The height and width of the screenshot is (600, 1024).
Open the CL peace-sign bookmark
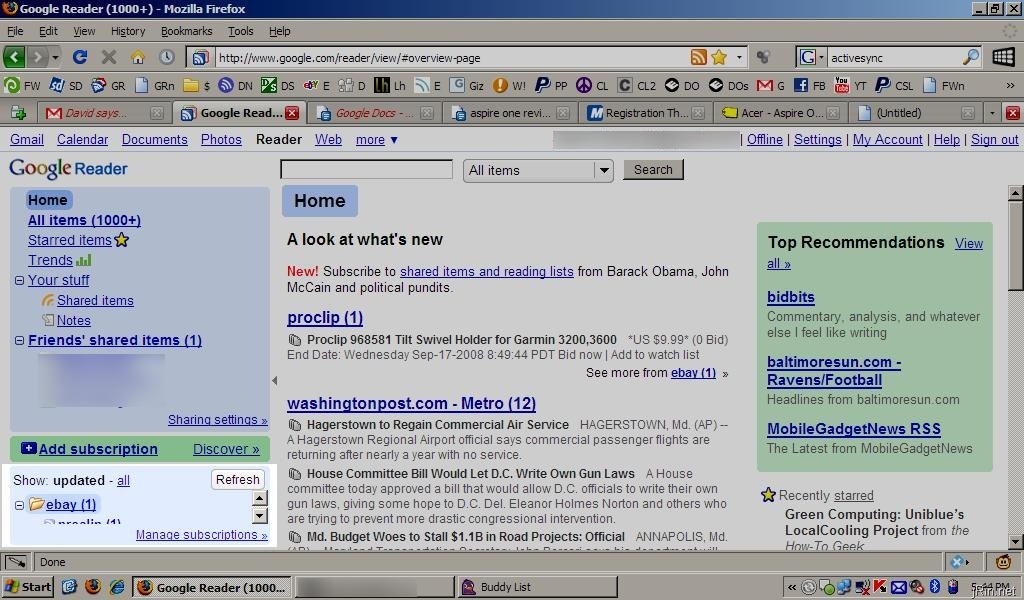tap(593, 86)
